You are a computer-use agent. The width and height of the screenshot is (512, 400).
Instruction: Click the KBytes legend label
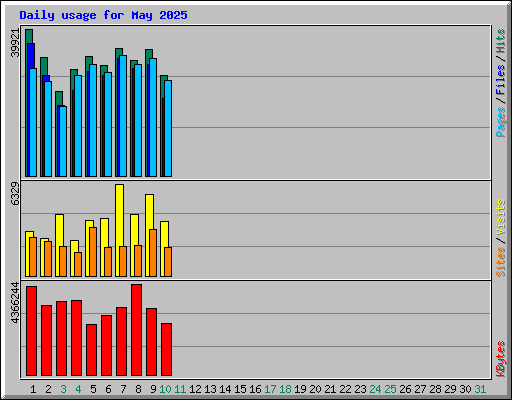501,359
